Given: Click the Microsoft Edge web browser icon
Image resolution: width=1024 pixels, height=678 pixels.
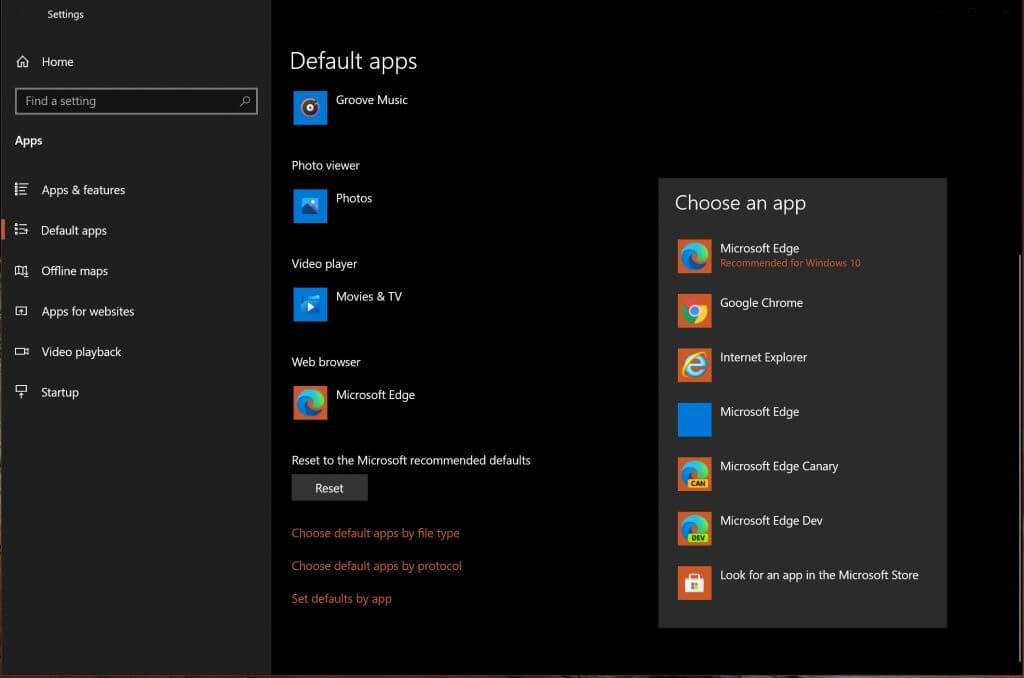Looking at the screenshot, I should (310, 402).
